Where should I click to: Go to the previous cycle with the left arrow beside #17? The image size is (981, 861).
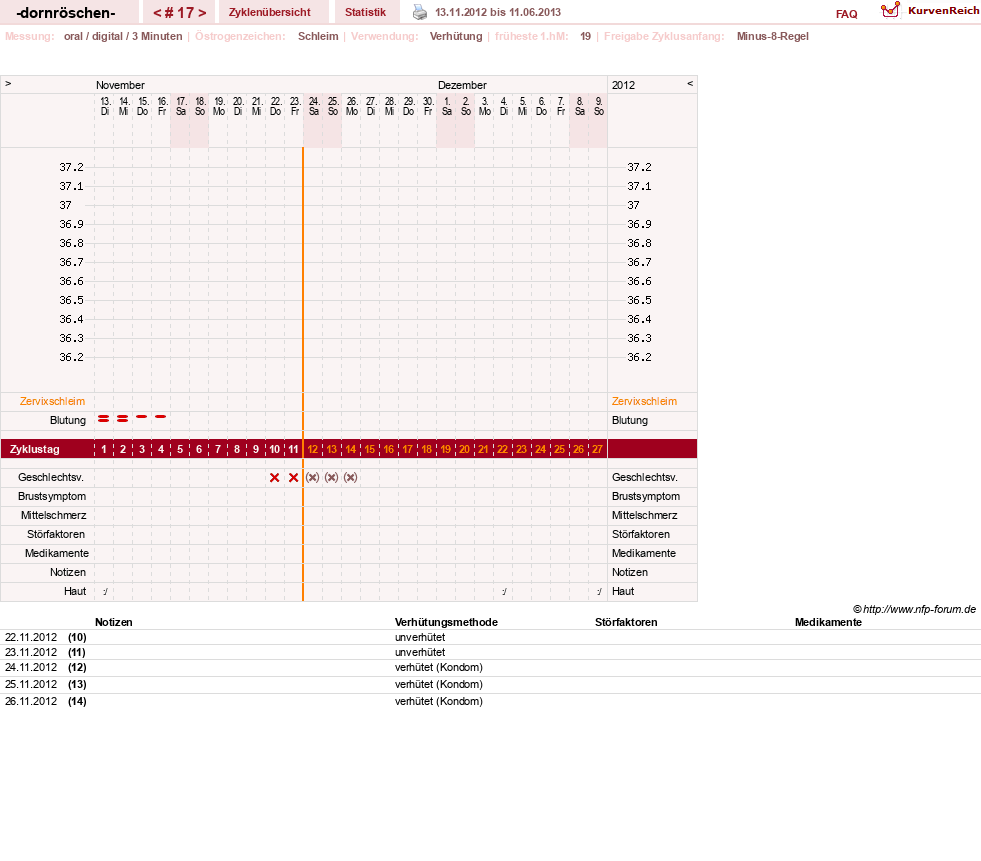click(x=158, y=13)
